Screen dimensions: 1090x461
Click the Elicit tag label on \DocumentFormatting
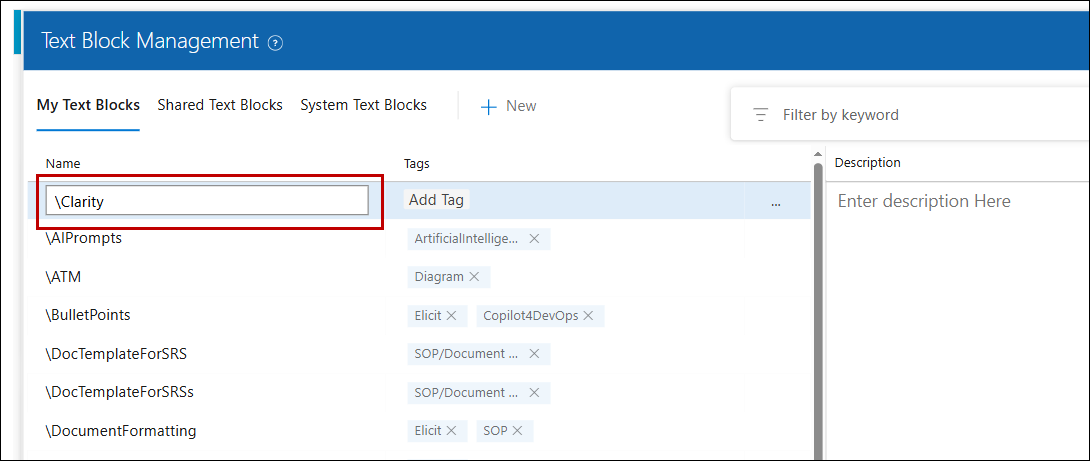428,431
